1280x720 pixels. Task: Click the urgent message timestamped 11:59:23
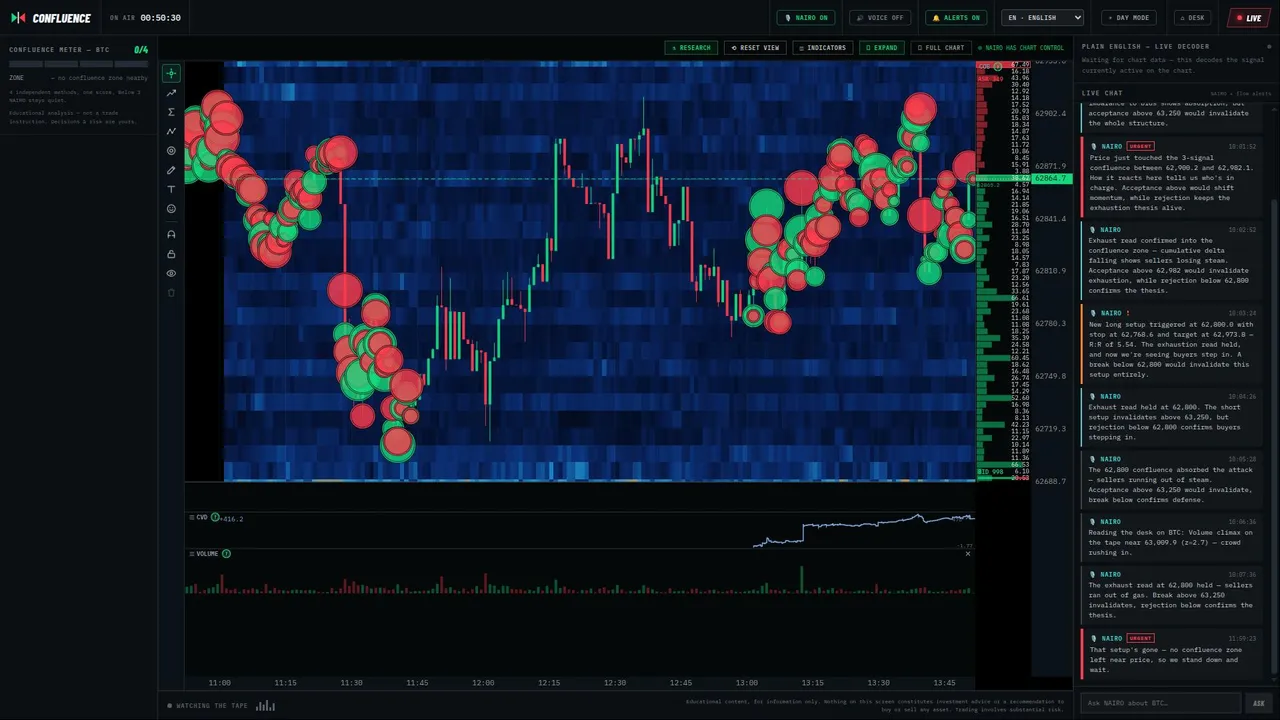tap(1171, 653)
